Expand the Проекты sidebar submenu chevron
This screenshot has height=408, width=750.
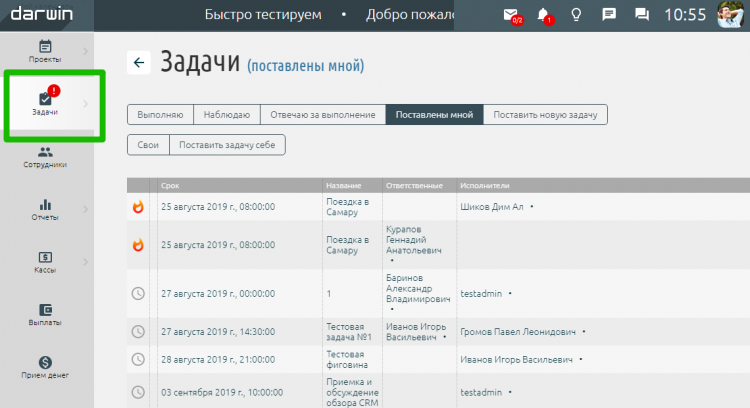click(x=85, y=50)
